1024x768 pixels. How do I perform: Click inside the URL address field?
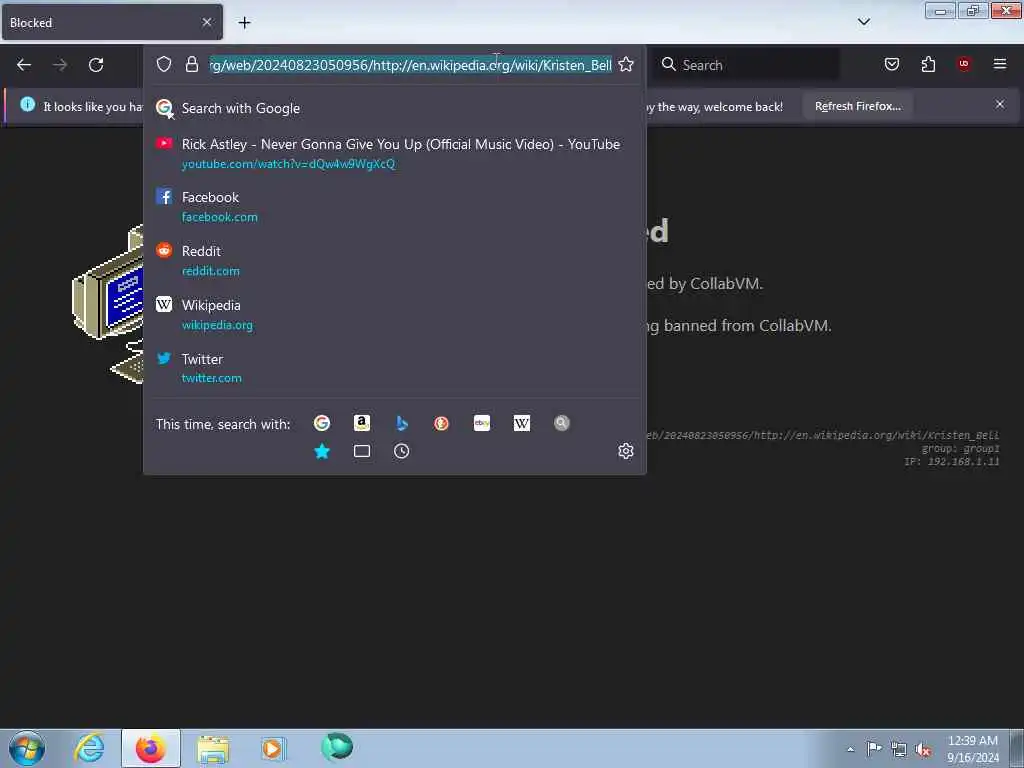411,65
